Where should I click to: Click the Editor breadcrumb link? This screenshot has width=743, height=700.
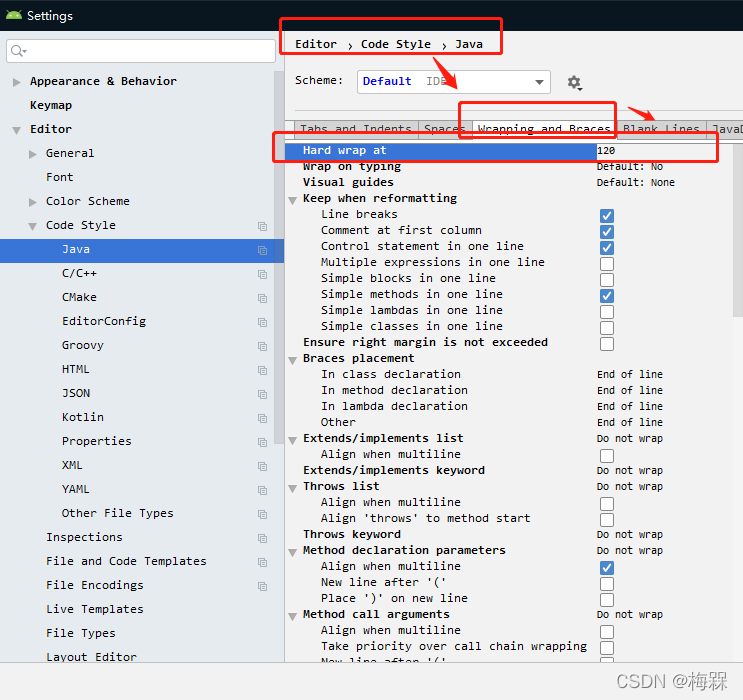(316, 44)
